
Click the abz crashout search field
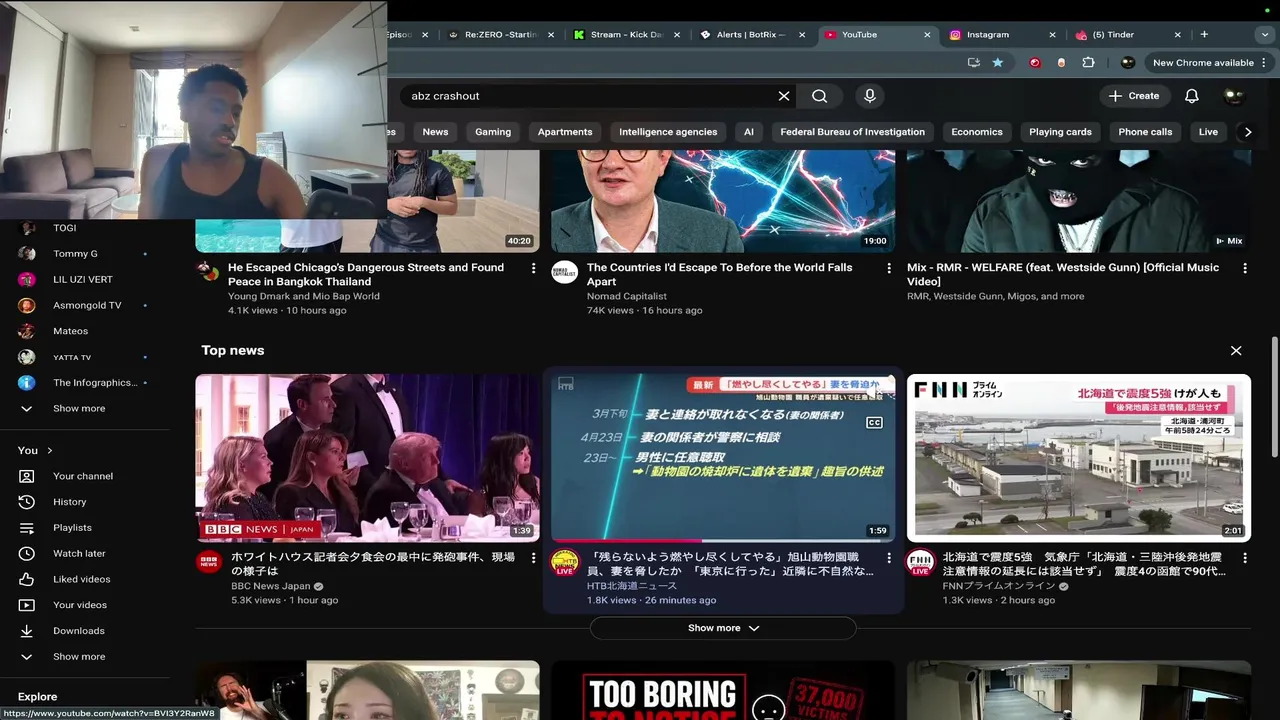pyautogui.click(x=590, y=96)
